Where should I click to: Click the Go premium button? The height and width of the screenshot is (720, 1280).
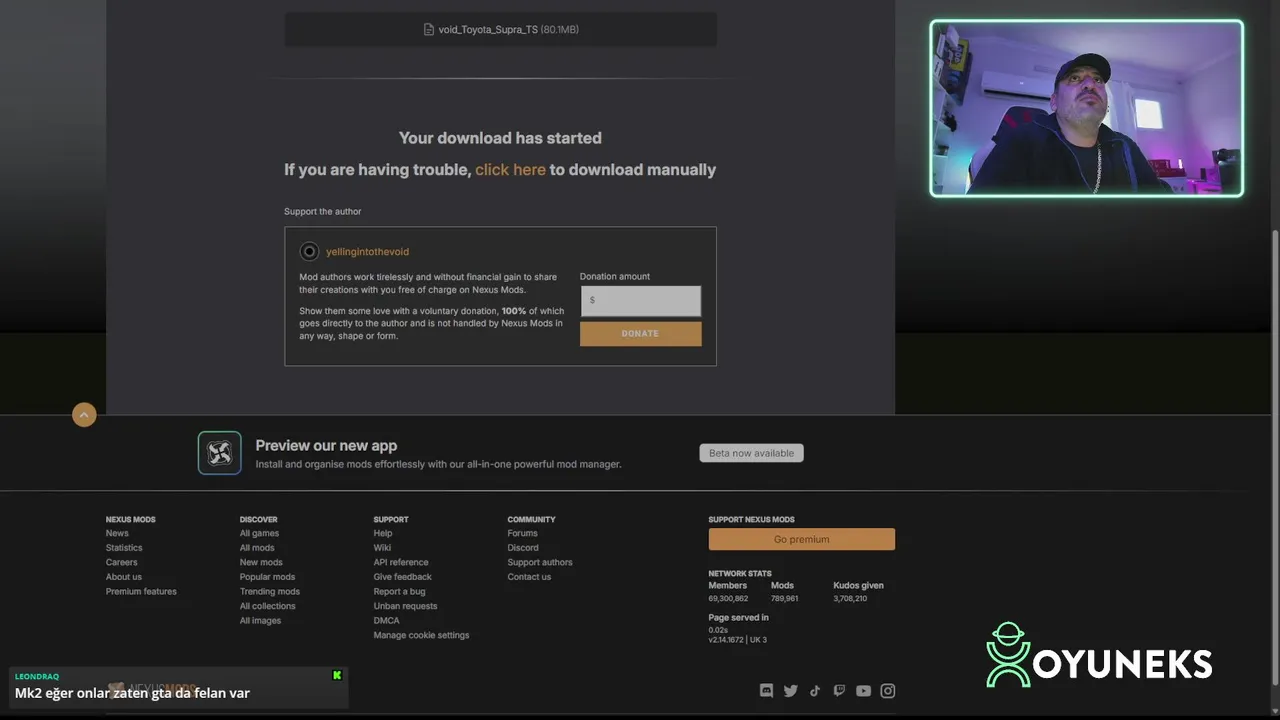click(801, 539)
